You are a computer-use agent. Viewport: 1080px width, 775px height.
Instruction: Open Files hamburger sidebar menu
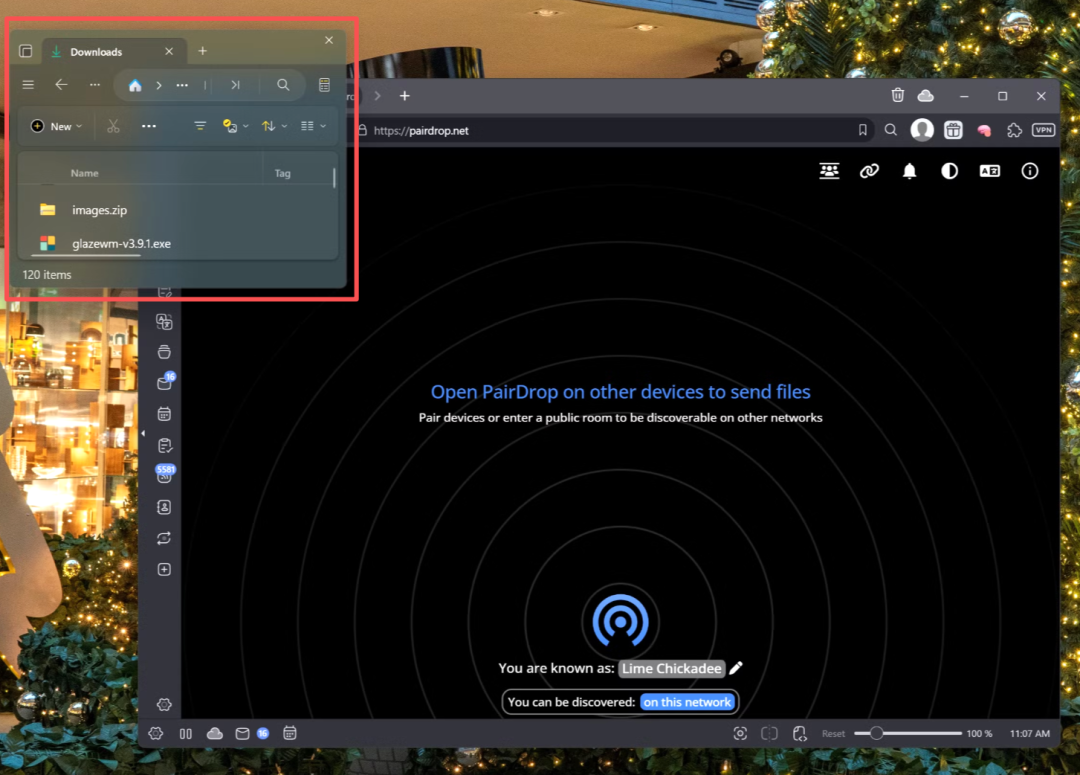(28, 85)
